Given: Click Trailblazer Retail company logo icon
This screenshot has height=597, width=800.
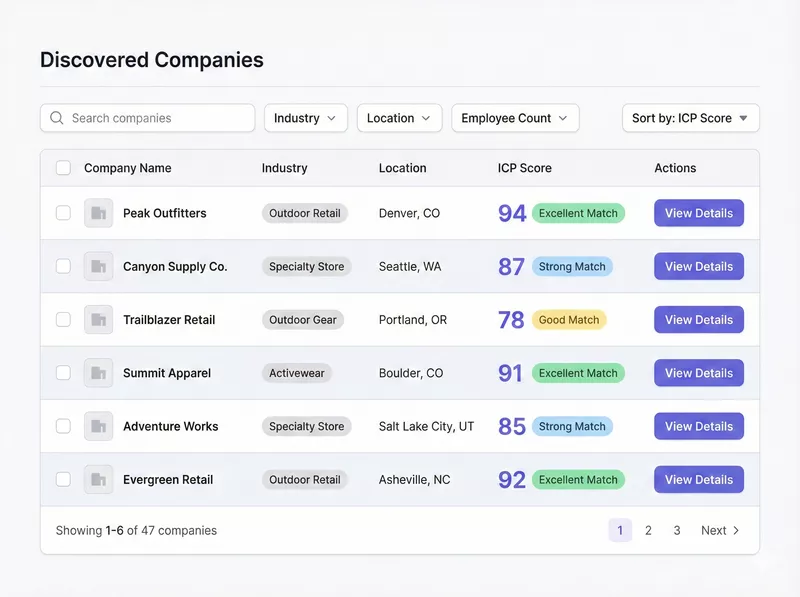Looking at the screenshot, I should pos(98,320).
